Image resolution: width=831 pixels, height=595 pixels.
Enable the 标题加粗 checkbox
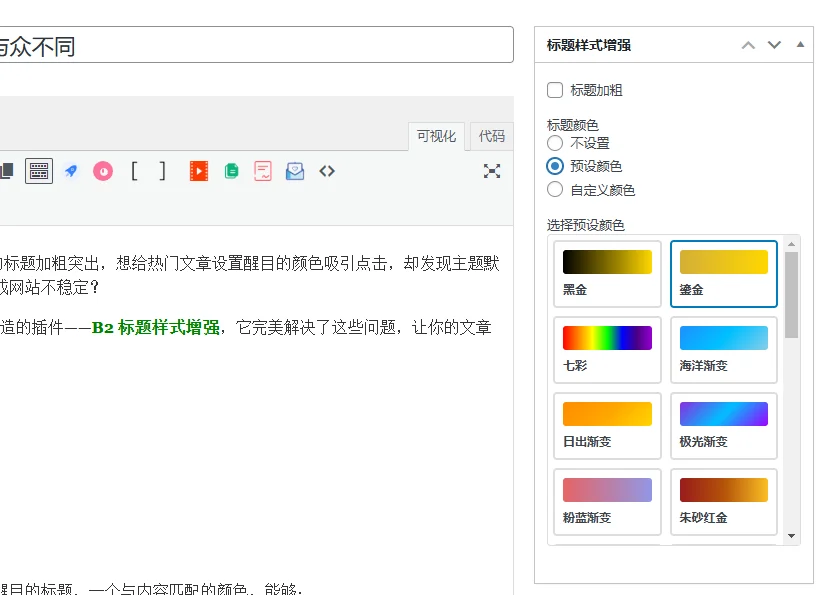click(x=555, y=90)
